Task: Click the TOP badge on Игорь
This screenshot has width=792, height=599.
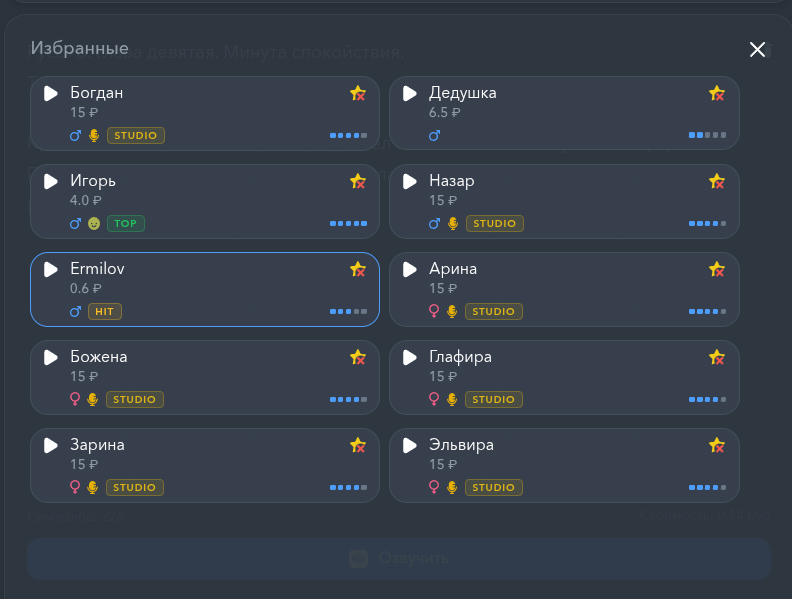Action: tap(126, 223)
